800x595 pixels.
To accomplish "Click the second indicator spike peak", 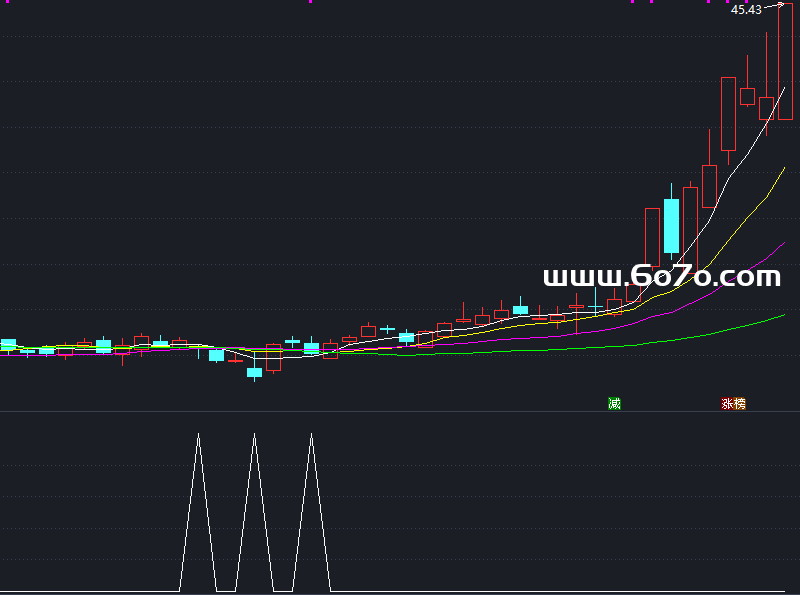I will click(x=255, y=435).
